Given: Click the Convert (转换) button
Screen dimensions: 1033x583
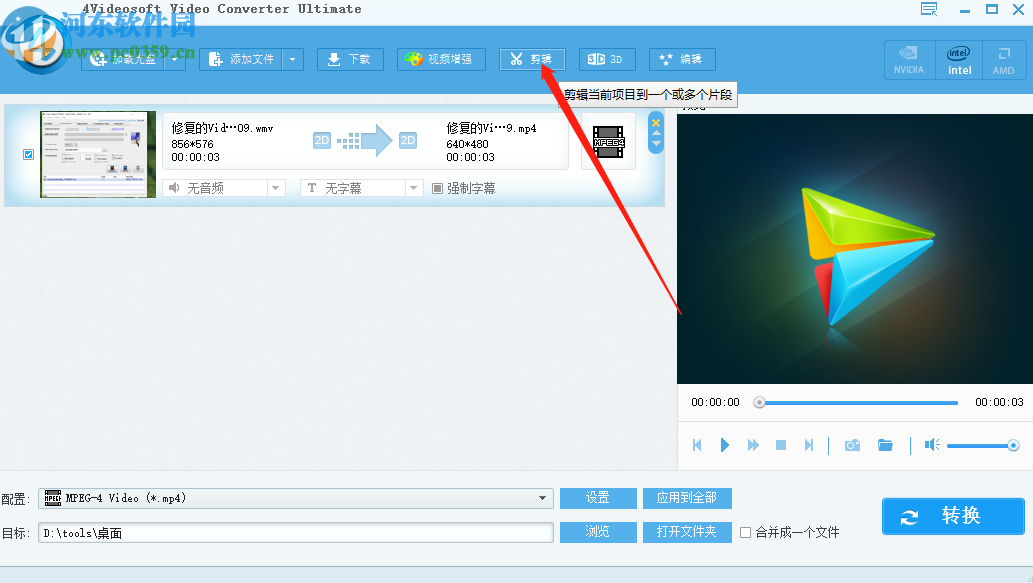Looking at the screenshot, I should (x=953, y=516).
